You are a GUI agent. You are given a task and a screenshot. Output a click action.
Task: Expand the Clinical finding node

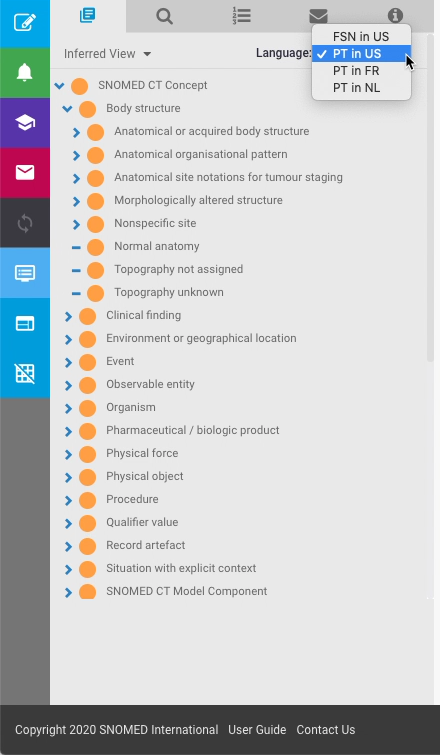click(x=68, y=316)
